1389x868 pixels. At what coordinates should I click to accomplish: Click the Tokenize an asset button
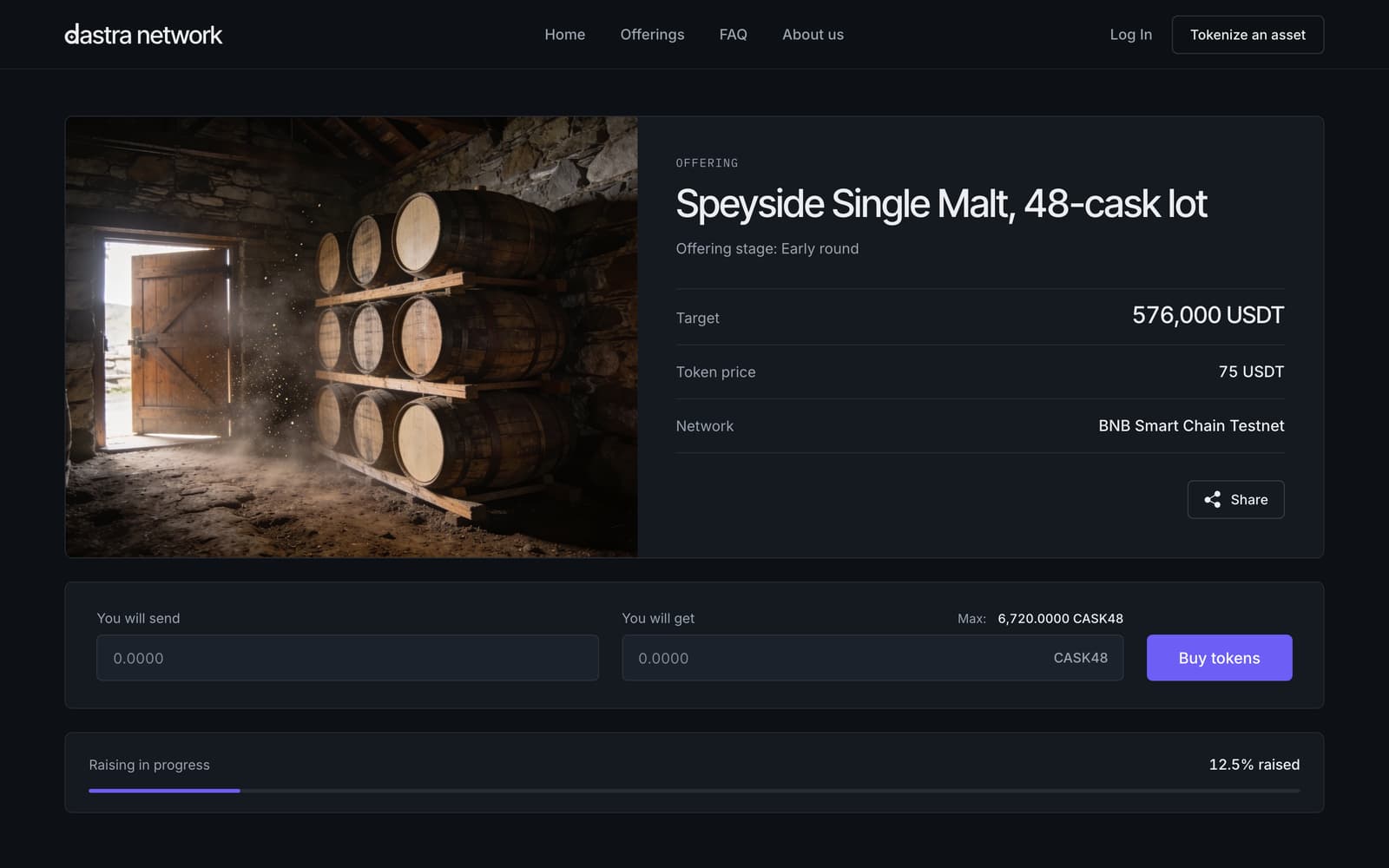1247,35
